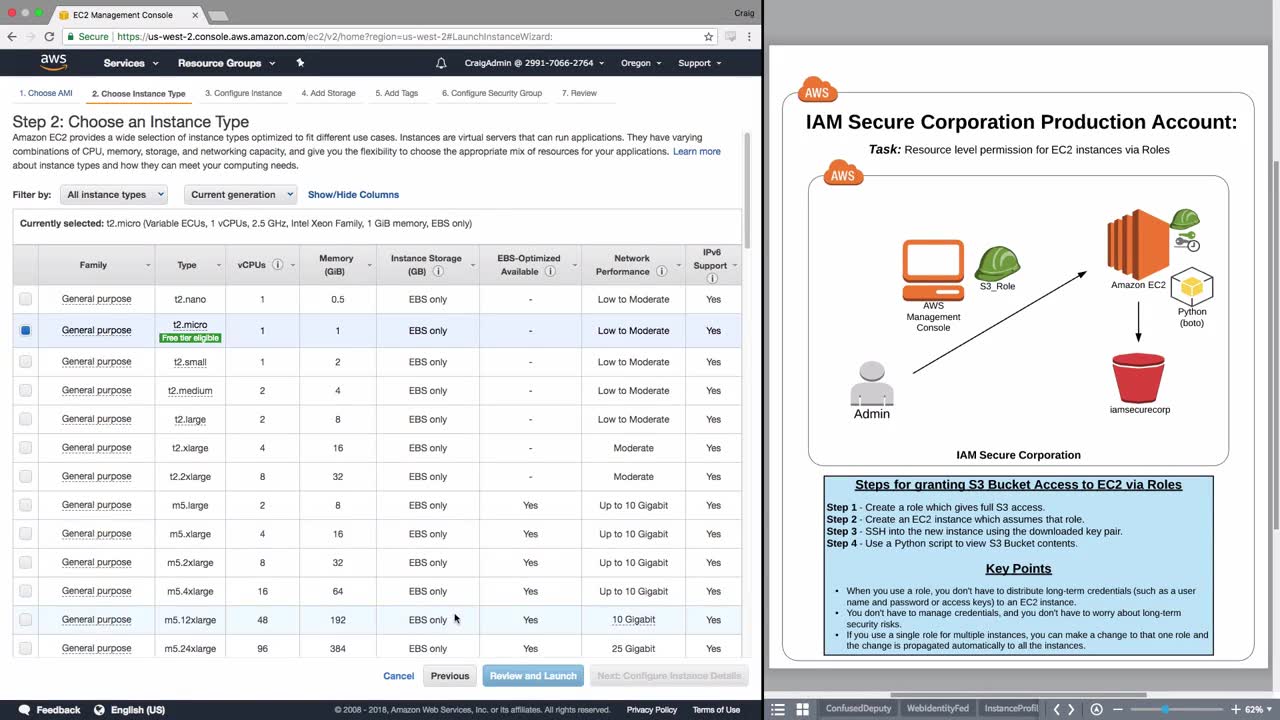Select the m5.4xlarge instance checkbox

pos(25,591)
